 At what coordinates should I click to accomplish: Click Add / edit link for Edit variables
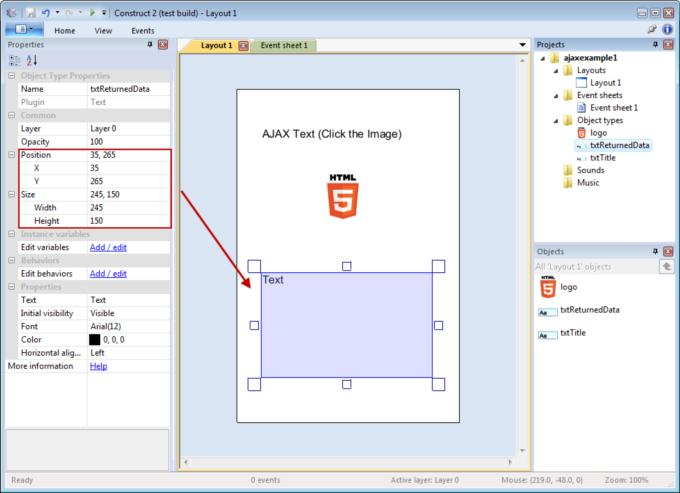[108, 247]
